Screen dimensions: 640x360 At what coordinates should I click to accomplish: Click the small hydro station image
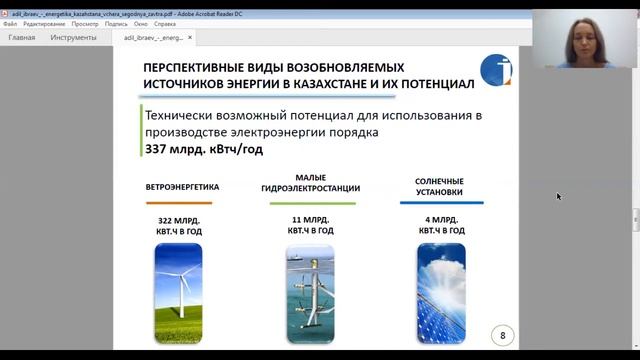[x=311, y=294]
